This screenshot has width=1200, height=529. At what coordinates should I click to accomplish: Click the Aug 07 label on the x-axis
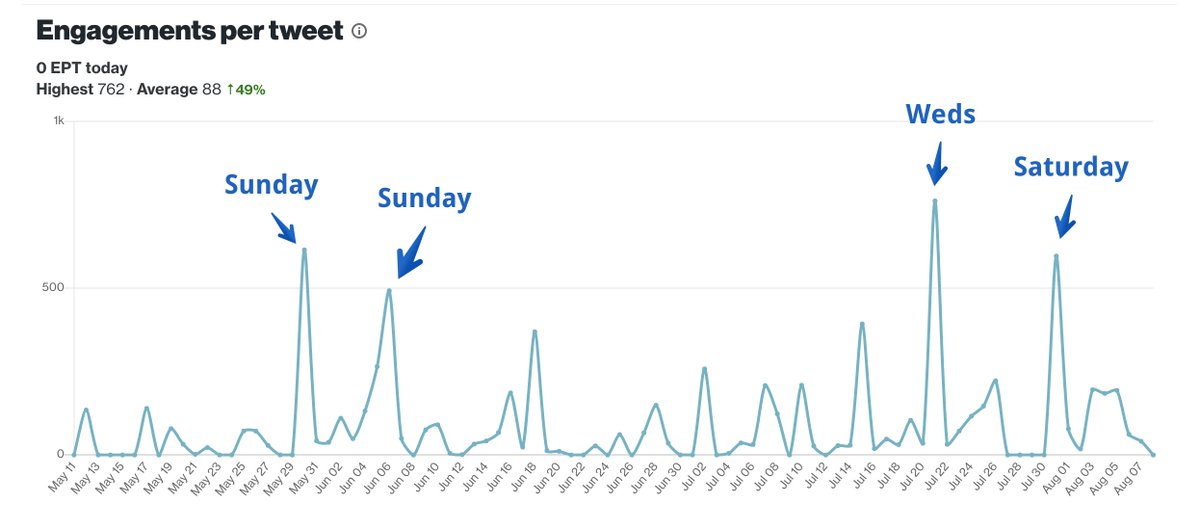click(1143, 480)
